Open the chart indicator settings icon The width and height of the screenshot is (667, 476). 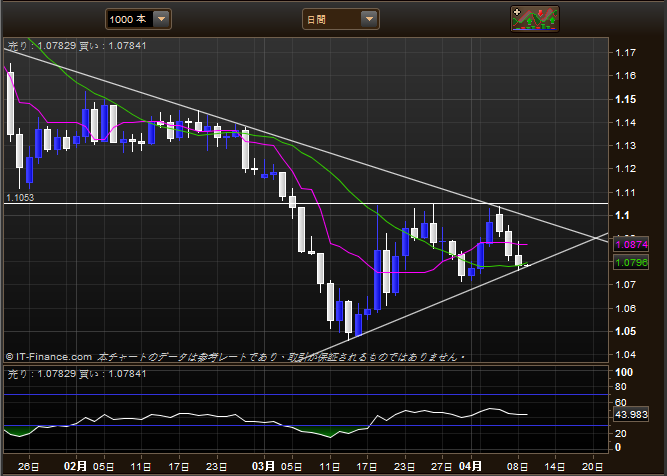click(x=535, y=19)
